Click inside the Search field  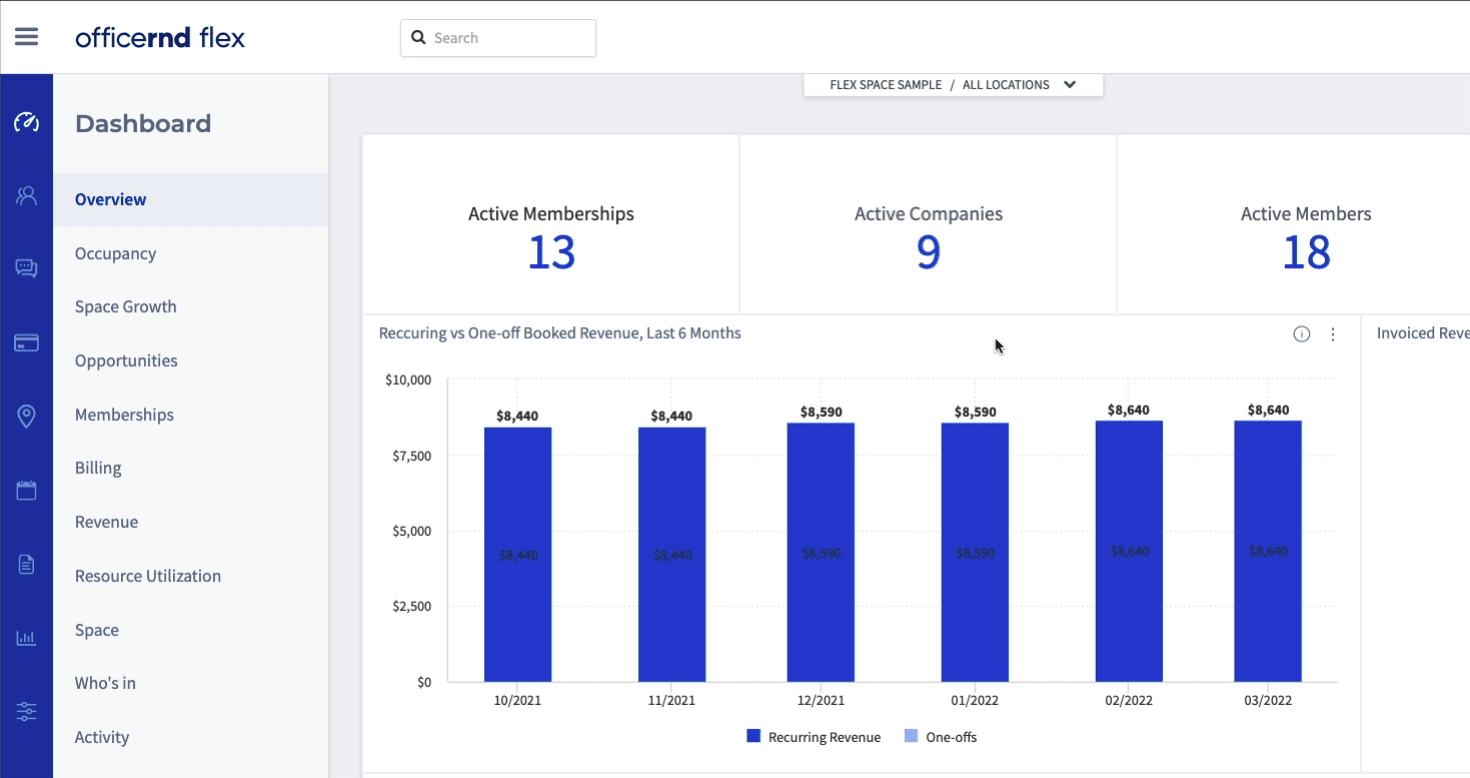pyautogui.click(x=498, y=38)
